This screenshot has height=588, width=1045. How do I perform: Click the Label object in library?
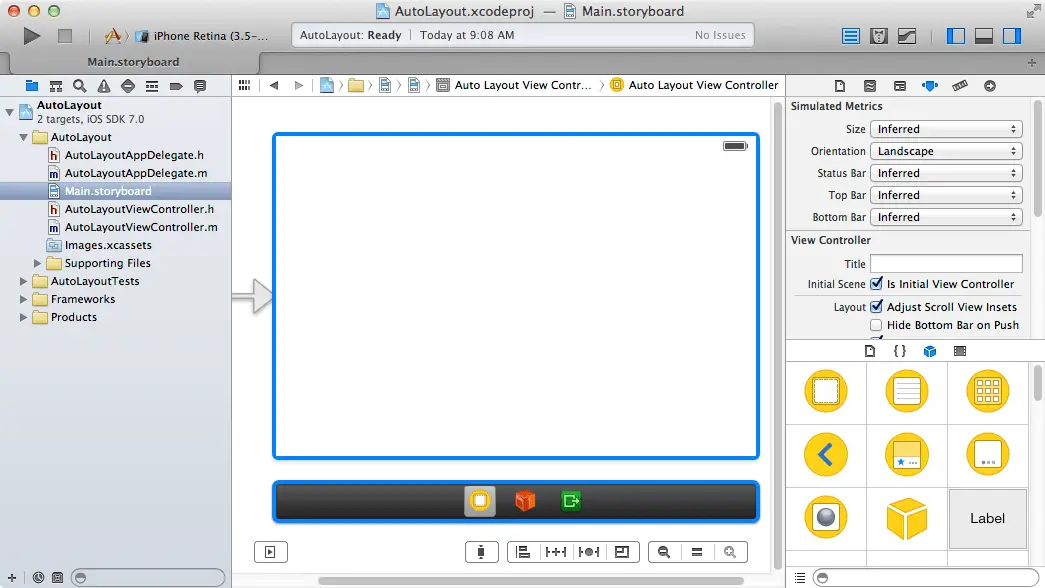pyautogui.click(x=987, y=518)
